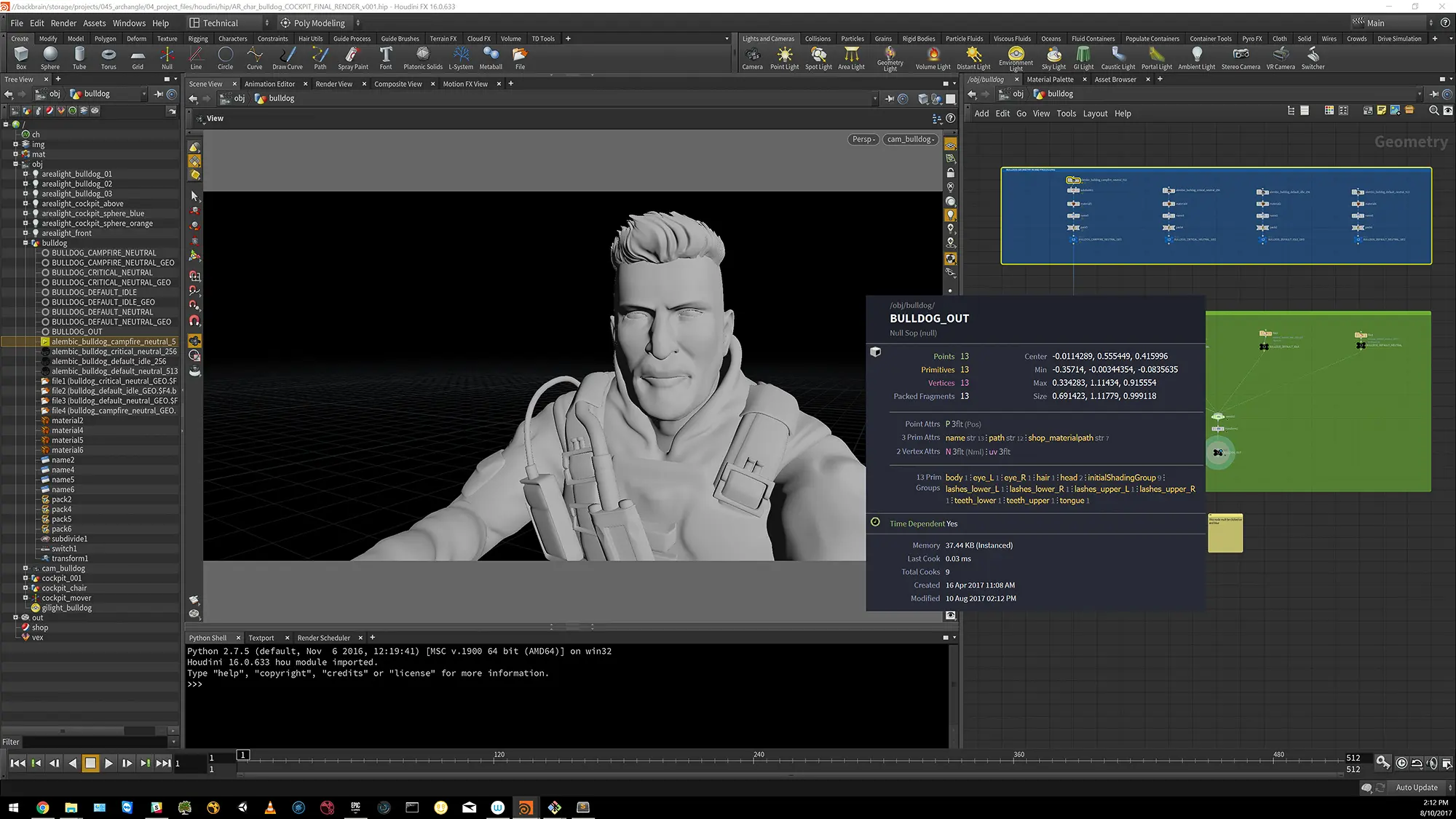The height and width of the screenshot is (819, 1456).
Task: Toggle the real-time playback button
Action: 1401,763
